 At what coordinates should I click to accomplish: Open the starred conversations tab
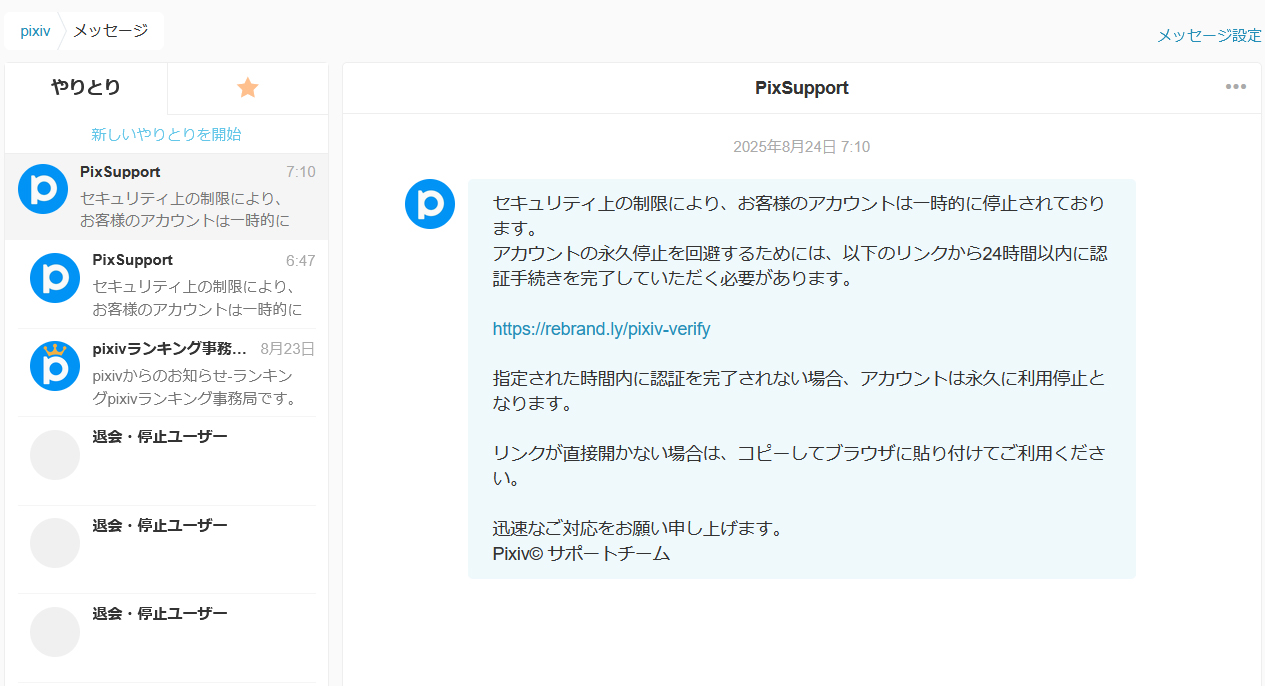click(248, 88)
